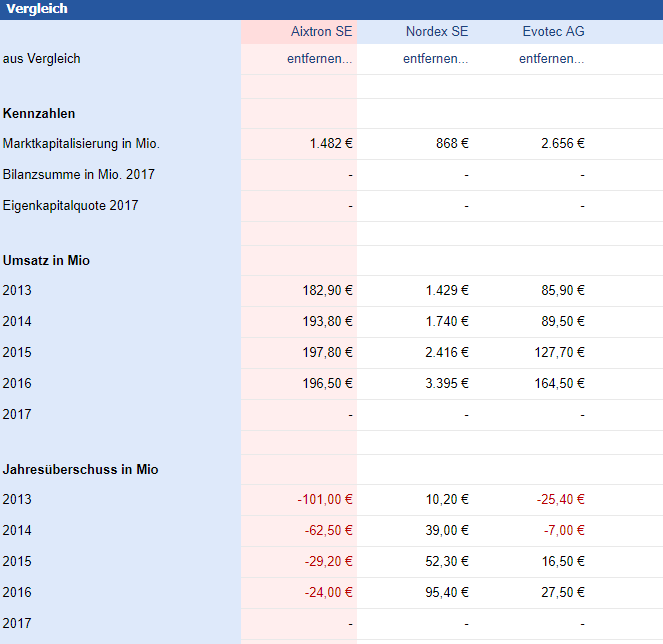Select the 'aus Vergleich' row label

(x=41, y=58)
